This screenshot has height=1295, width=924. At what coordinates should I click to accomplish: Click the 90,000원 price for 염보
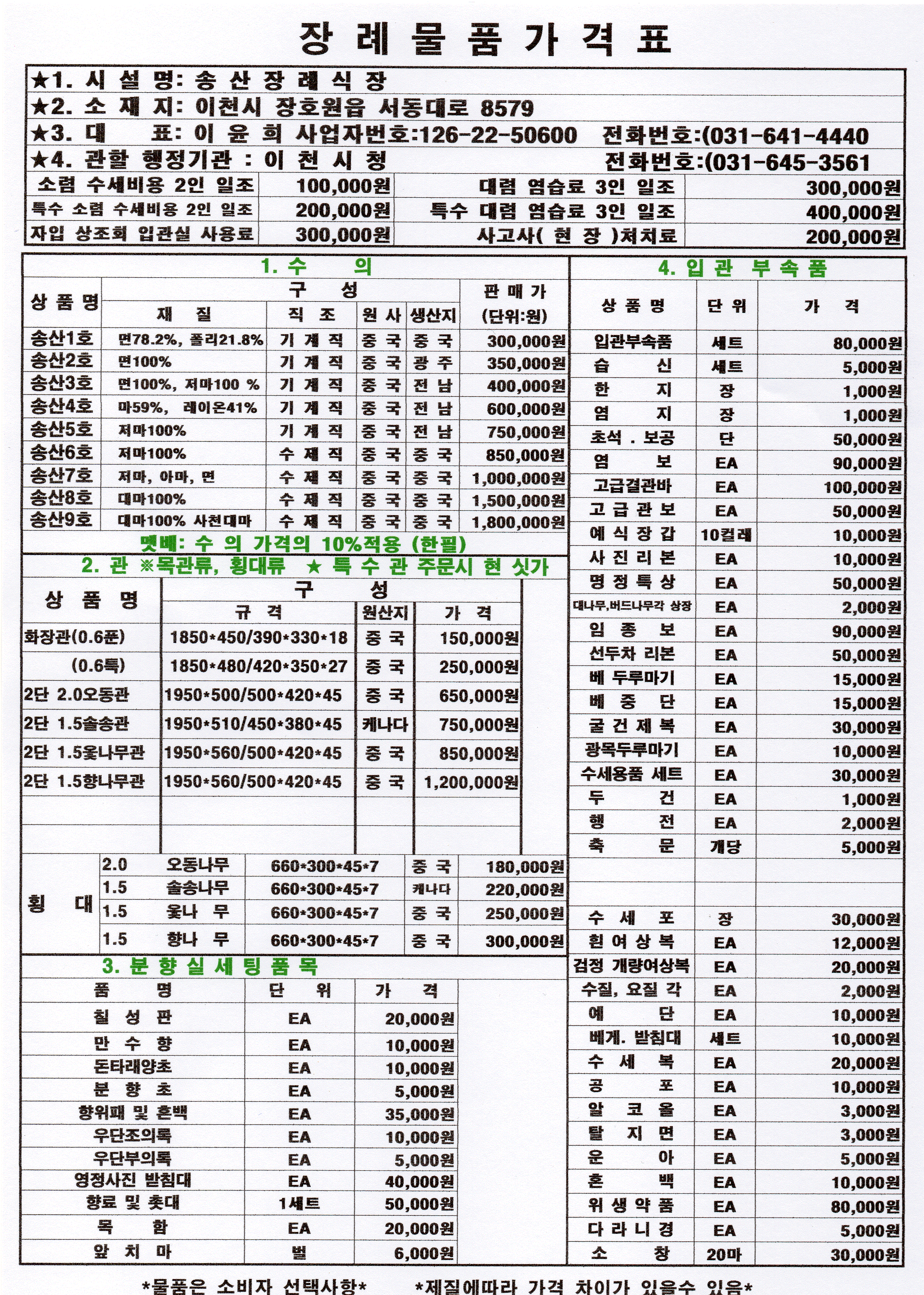pyautogui.click(x=867, y=463)
